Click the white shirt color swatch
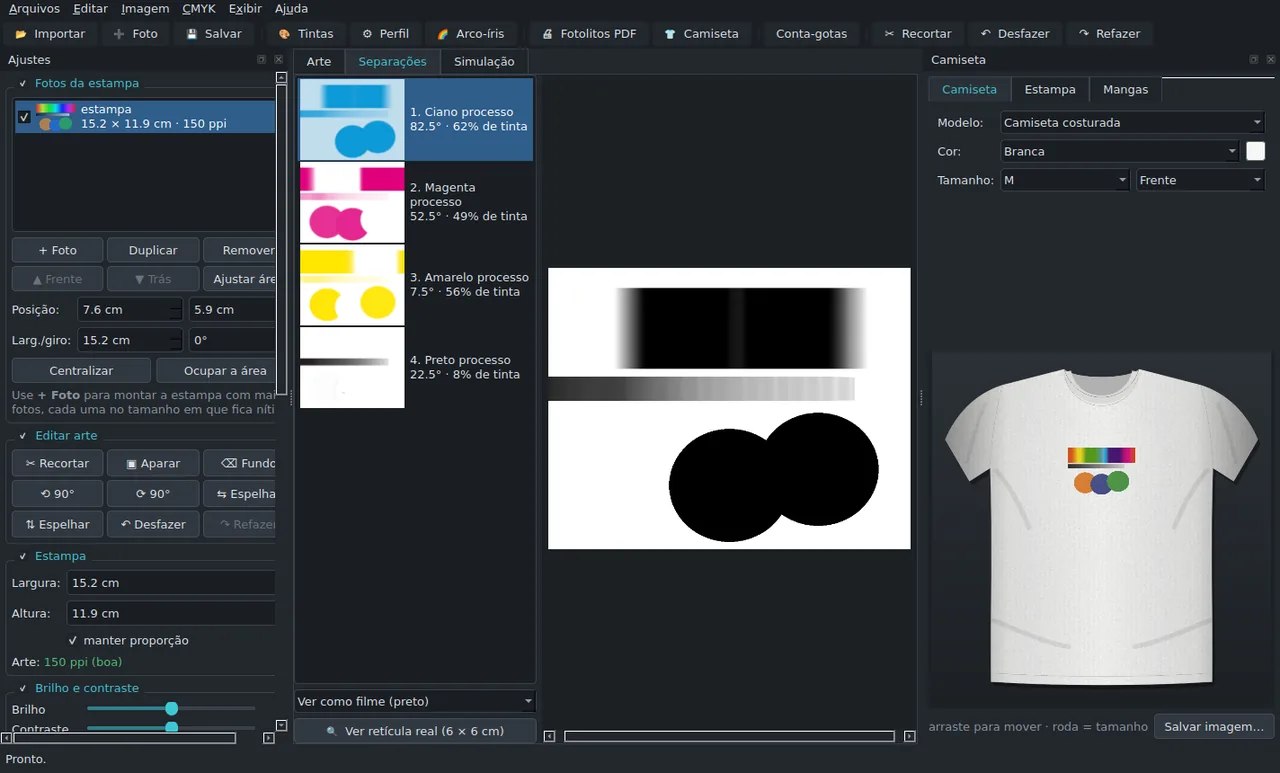Viewport: 1280px width, 773px height. [1255, 151]
